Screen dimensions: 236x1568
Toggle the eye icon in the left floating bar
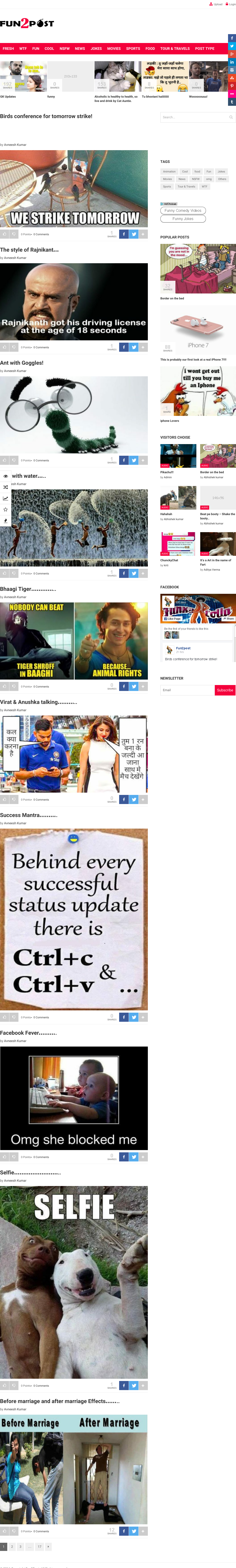(5, 476)
